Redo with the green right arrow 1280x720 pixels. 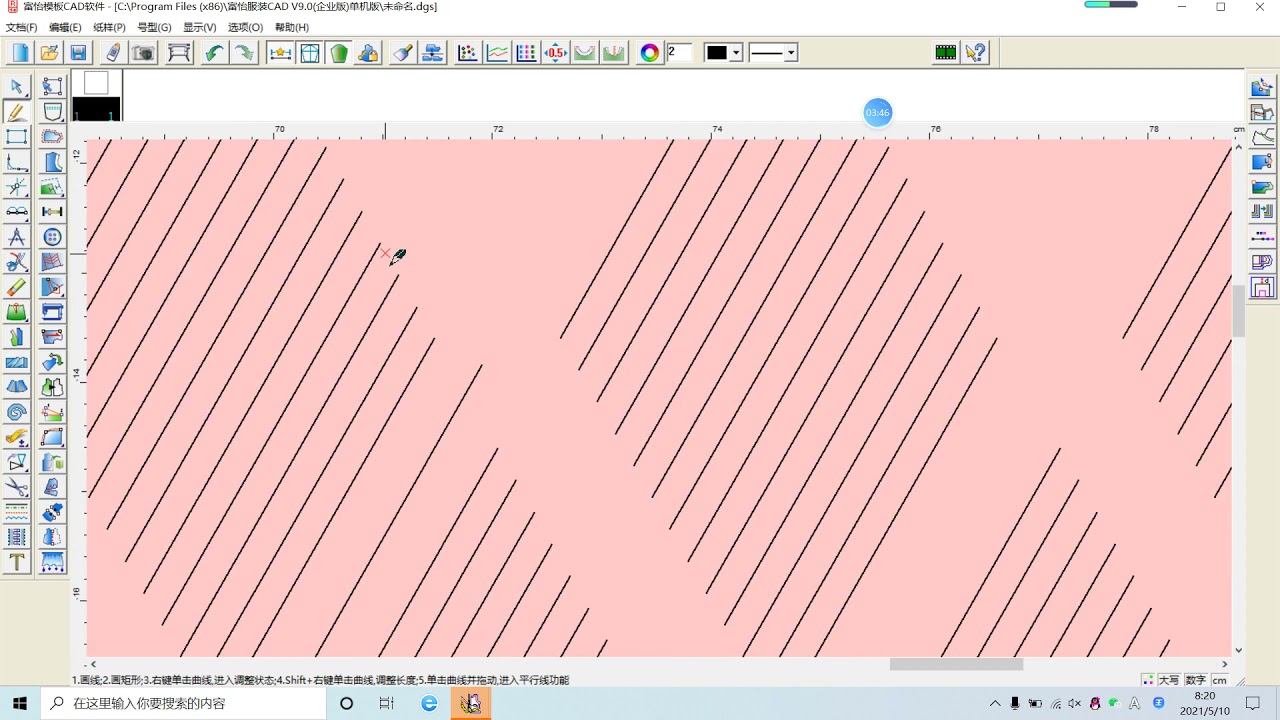(244, 53)
